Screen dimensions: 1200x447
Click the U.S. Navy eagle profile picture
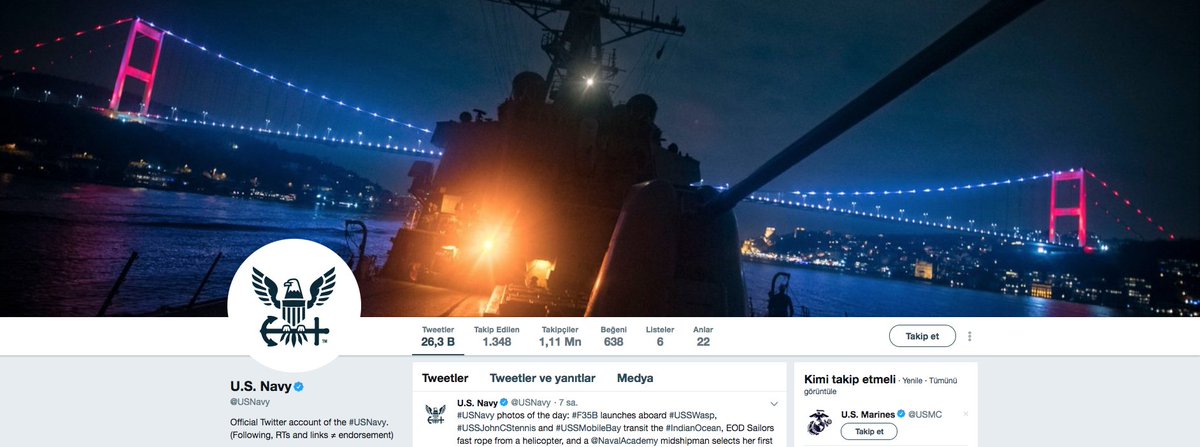(x=294, y=305)
